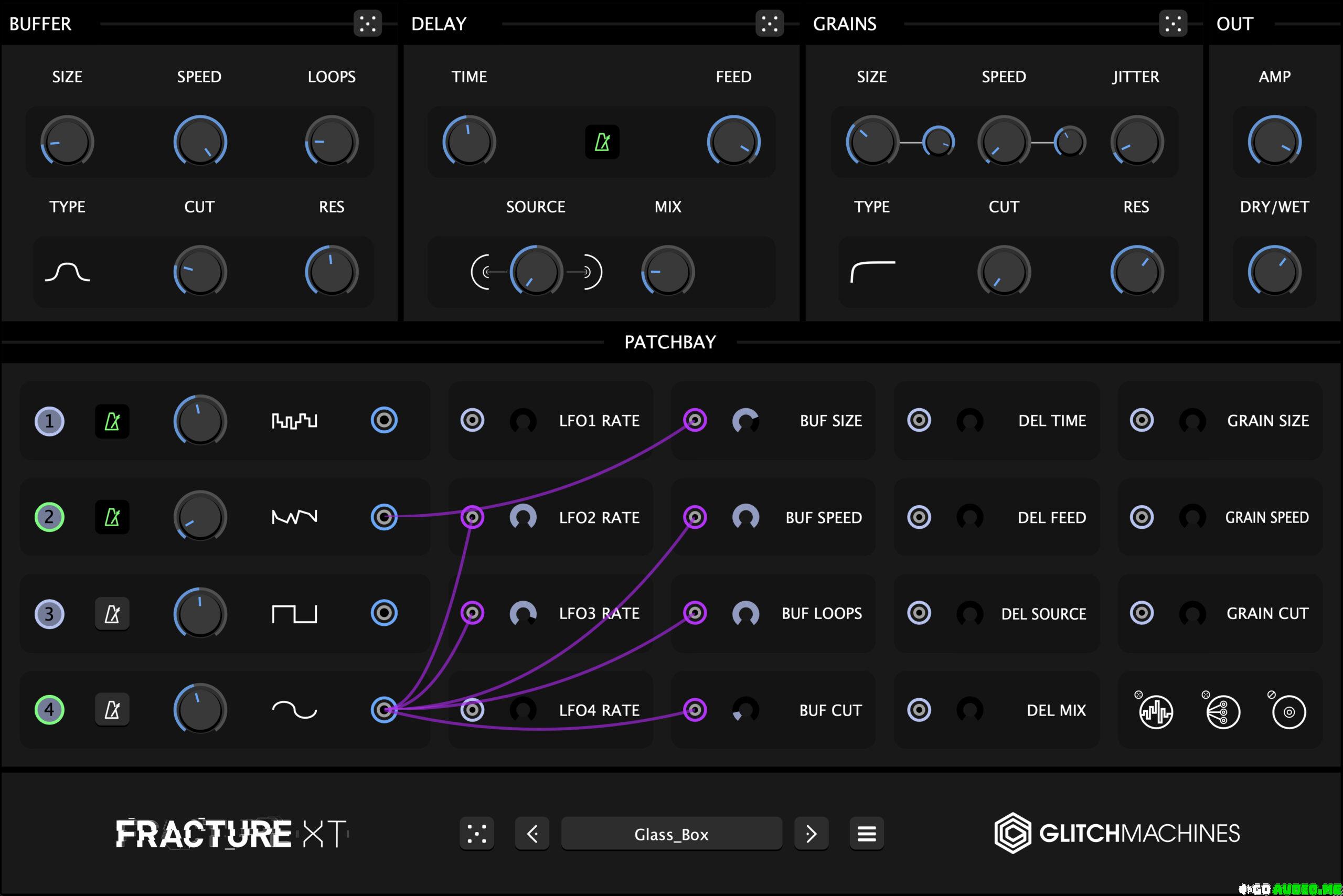Click the LFO 1 rate knob

200,421
